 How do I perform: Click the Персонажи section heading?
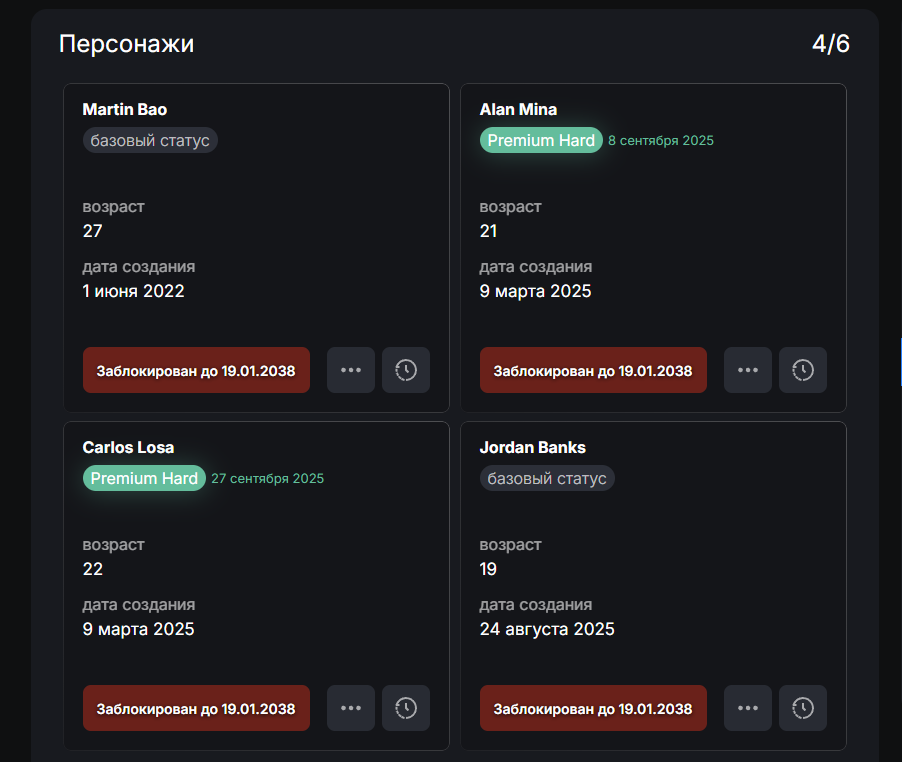click(126, 44)
